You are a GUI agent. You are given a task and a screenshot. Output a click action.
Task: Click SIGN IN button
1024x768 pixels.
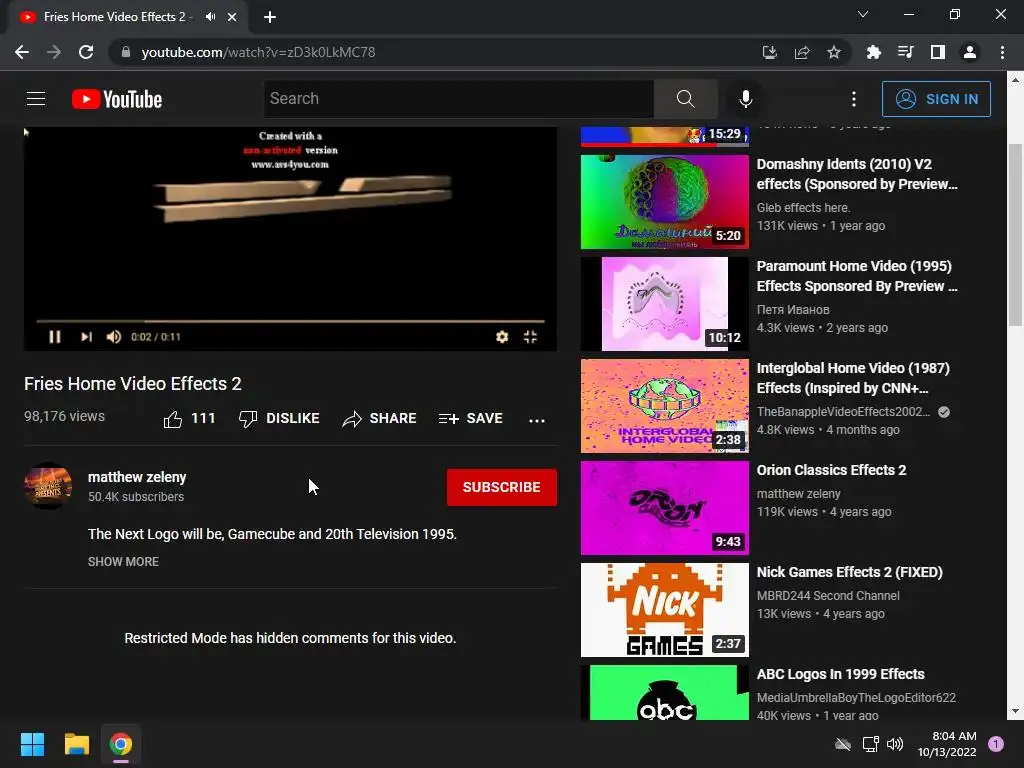pyautogui.click(x=936, y=99)
